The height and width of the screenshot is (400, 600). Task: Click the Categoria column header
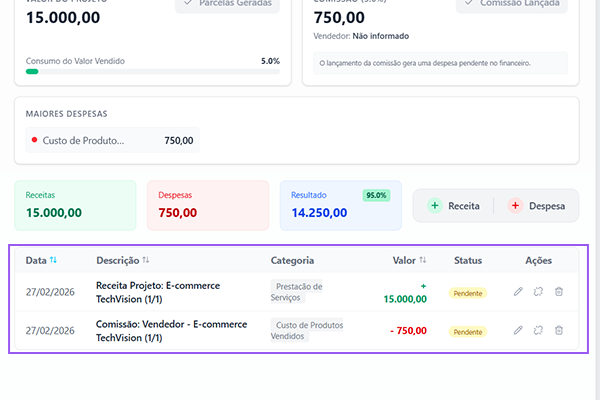coord(292,260)
